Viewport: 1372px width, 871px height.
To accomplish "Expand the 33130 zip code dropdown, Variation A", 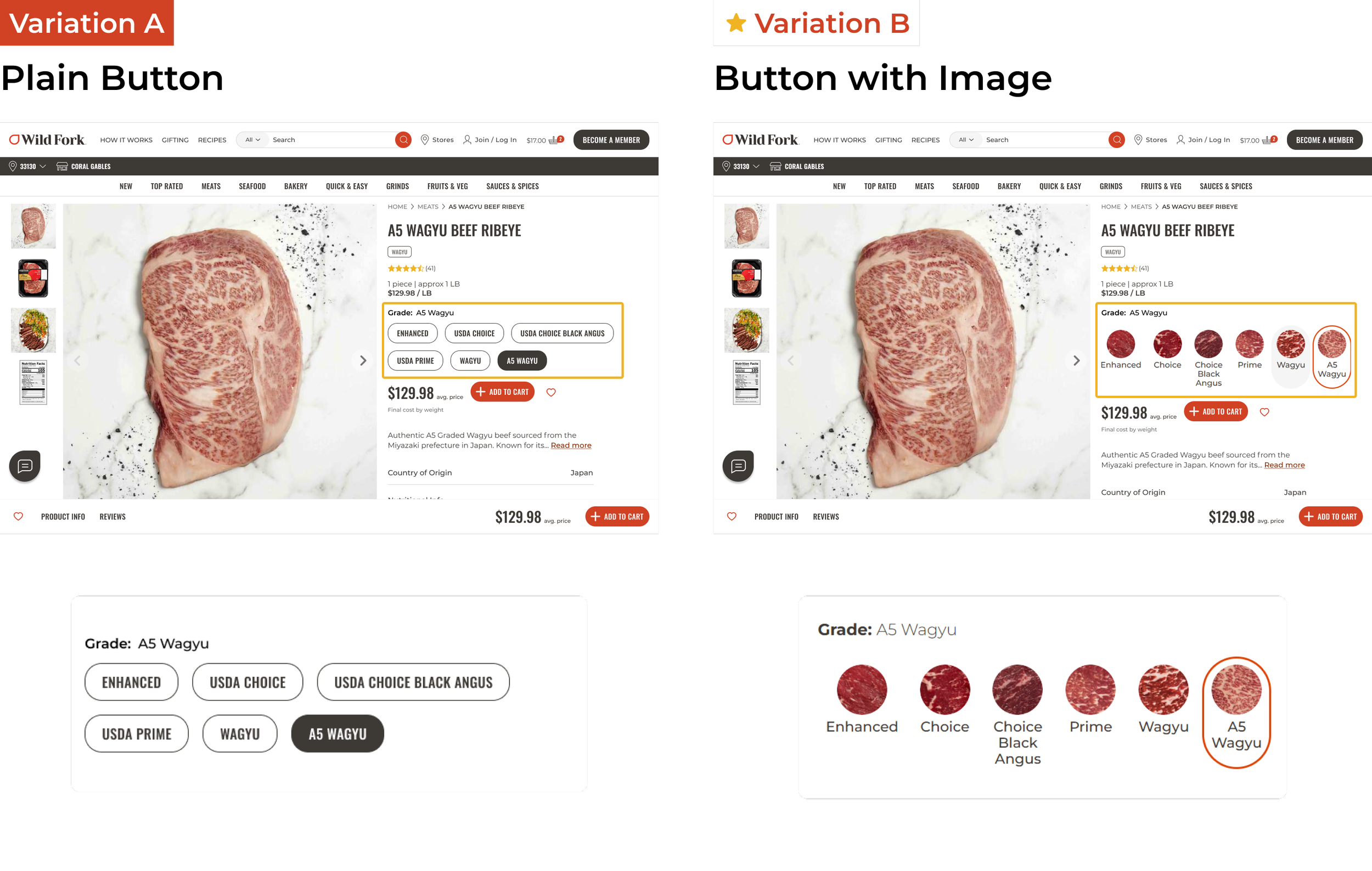I will coord(27,166).
